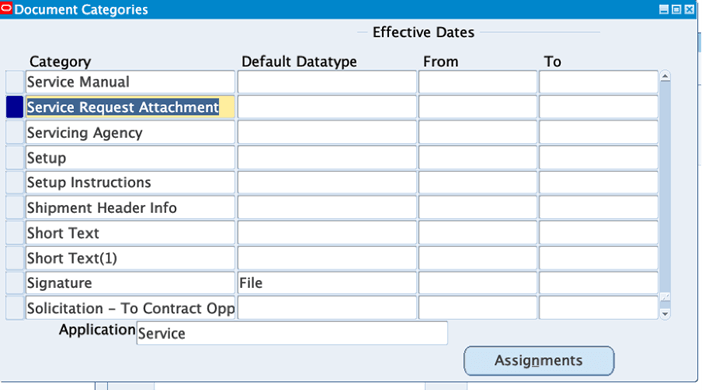Click Default Datatype field for Shipment Header Info
Screen dimensions: 702x390
tap(327, 208)
